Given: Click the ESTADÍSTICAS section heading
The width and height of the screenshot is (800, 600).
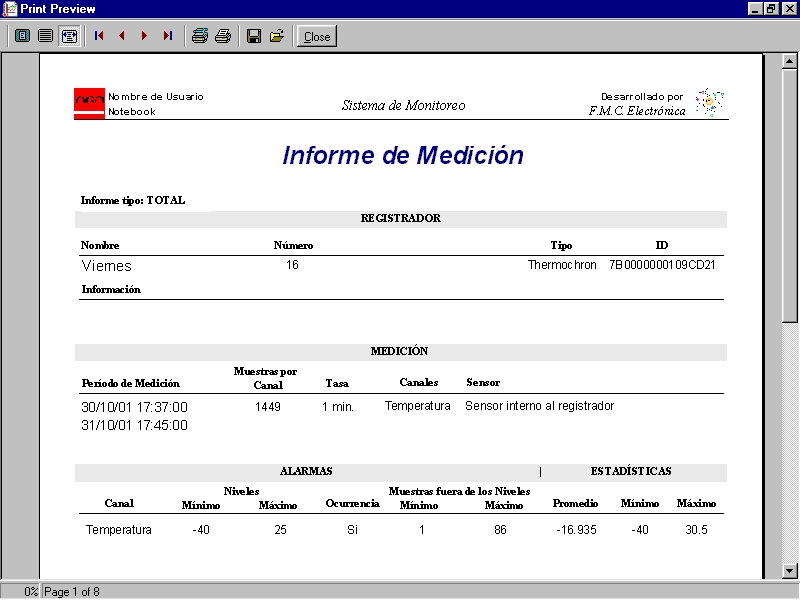Looking at the screenshot, I should (x=631, y=471).
